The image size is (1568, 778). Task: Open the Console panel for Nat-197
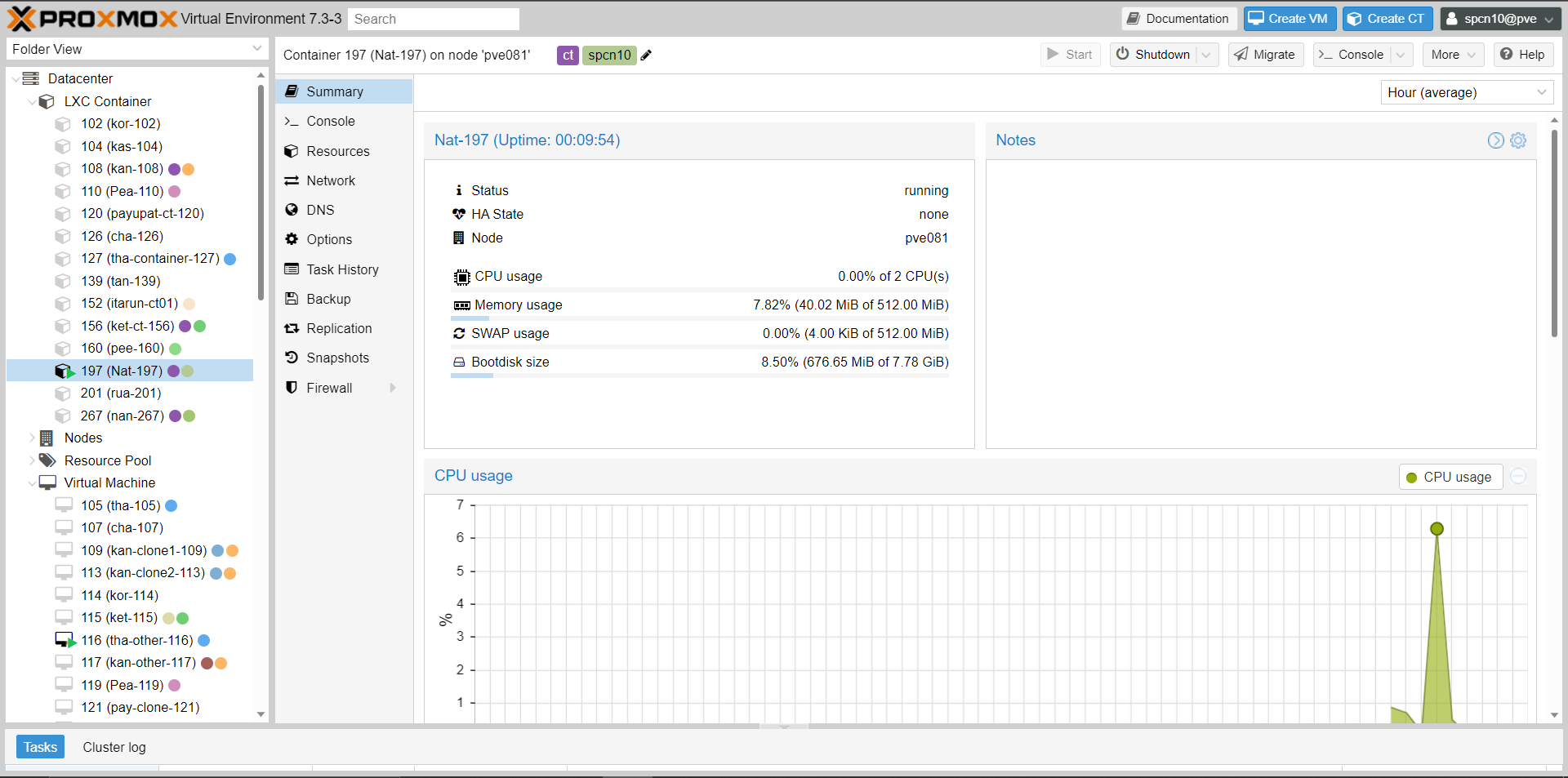(x=329, y=121)
